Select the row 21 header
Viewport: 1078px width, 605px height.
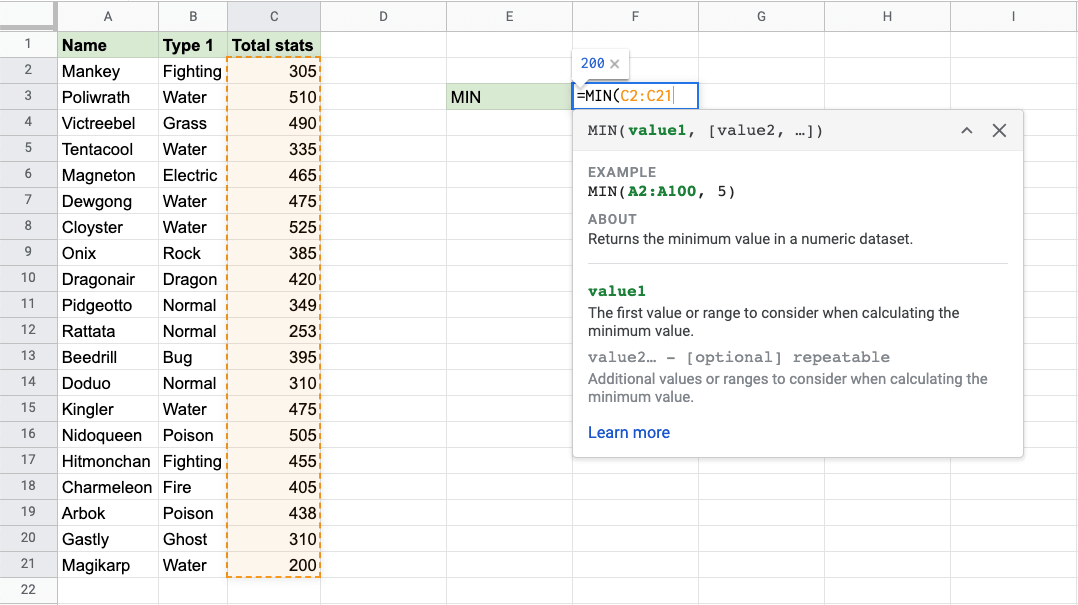coord(28,565)
